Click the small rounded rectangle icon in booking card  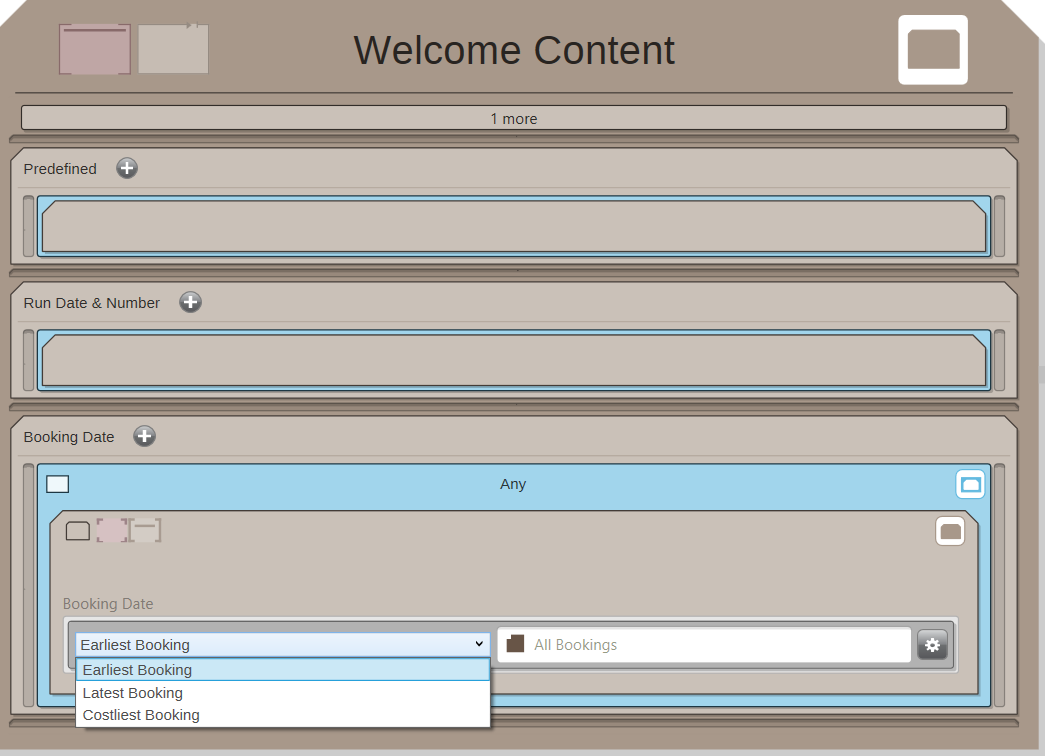pos(78,531)
